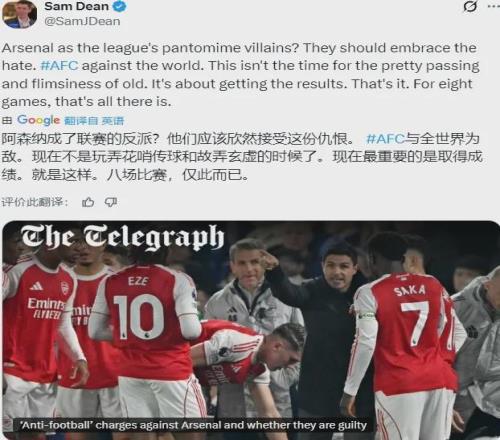Screen dimensions: 500x440
Task: Click Saka's number 7 shirt in photo
Action: [x=413, y=323]
